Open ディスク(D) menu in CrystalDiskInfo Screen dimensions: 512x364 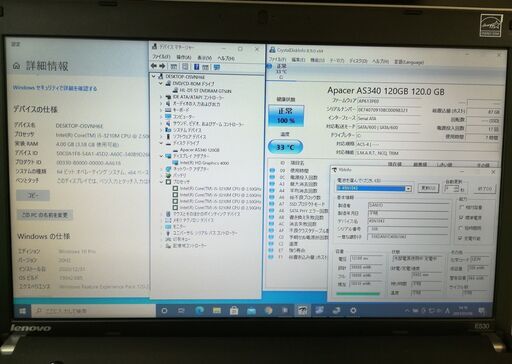(358, 61)
